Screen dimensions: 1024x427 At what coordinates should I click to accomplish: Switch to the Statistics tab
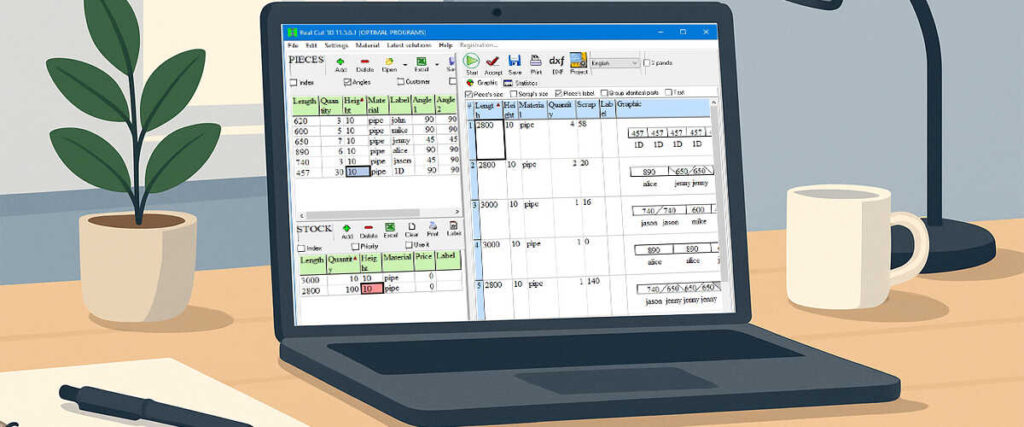pos(520,83)
